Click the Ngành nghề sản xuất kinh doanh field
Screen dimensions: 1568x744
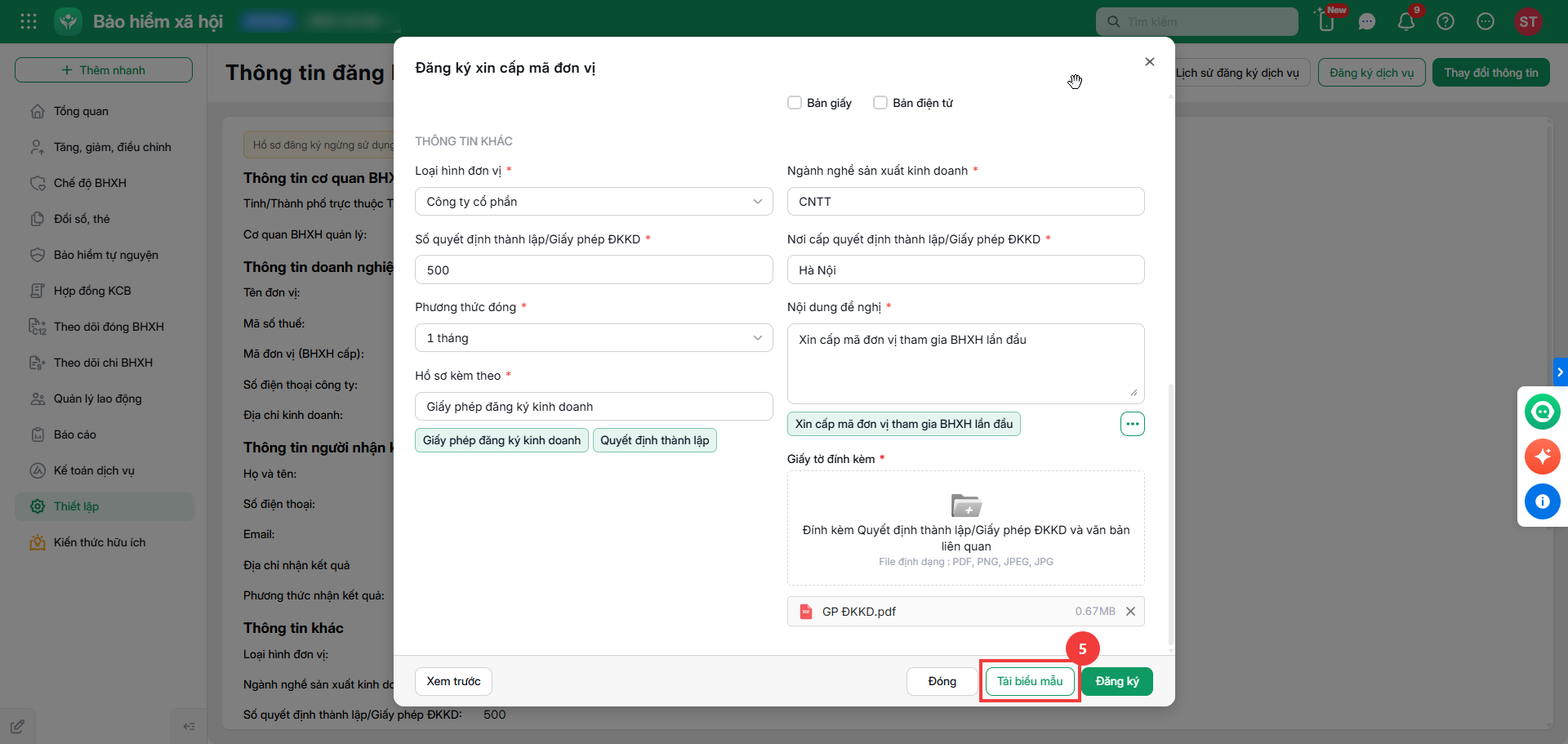coord(966,202)
